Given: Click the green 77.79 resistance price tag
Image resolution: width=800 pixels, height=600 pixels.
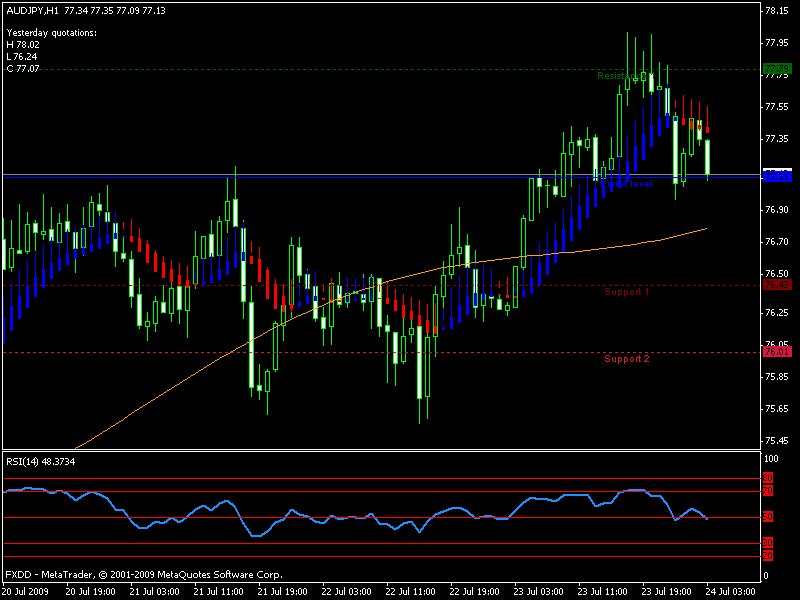Looking at the screenshot, I should pos(776,69).
